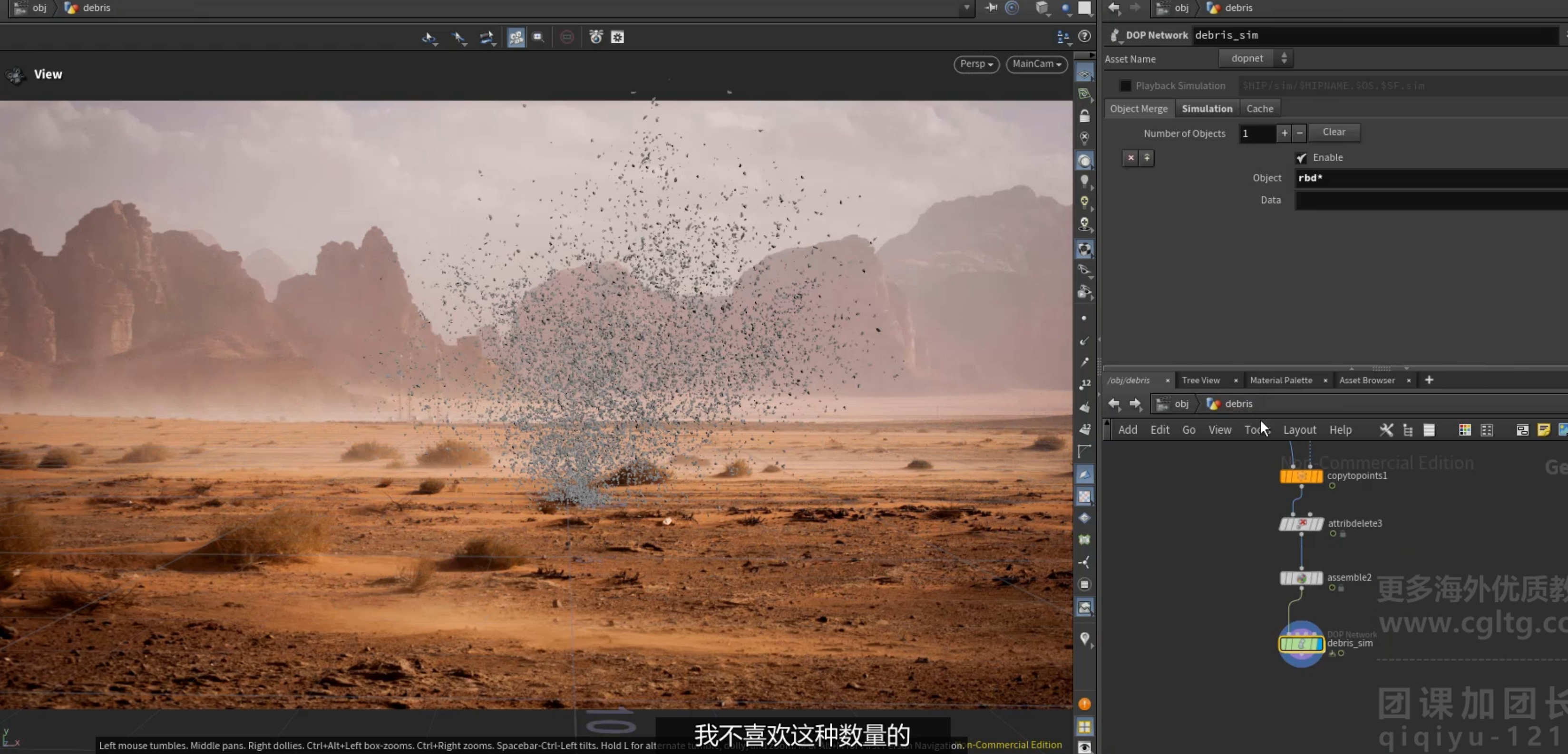Open the Edit menu in network editor
The width and height of the screenshot is (1568, 754).
[1159, 430]
